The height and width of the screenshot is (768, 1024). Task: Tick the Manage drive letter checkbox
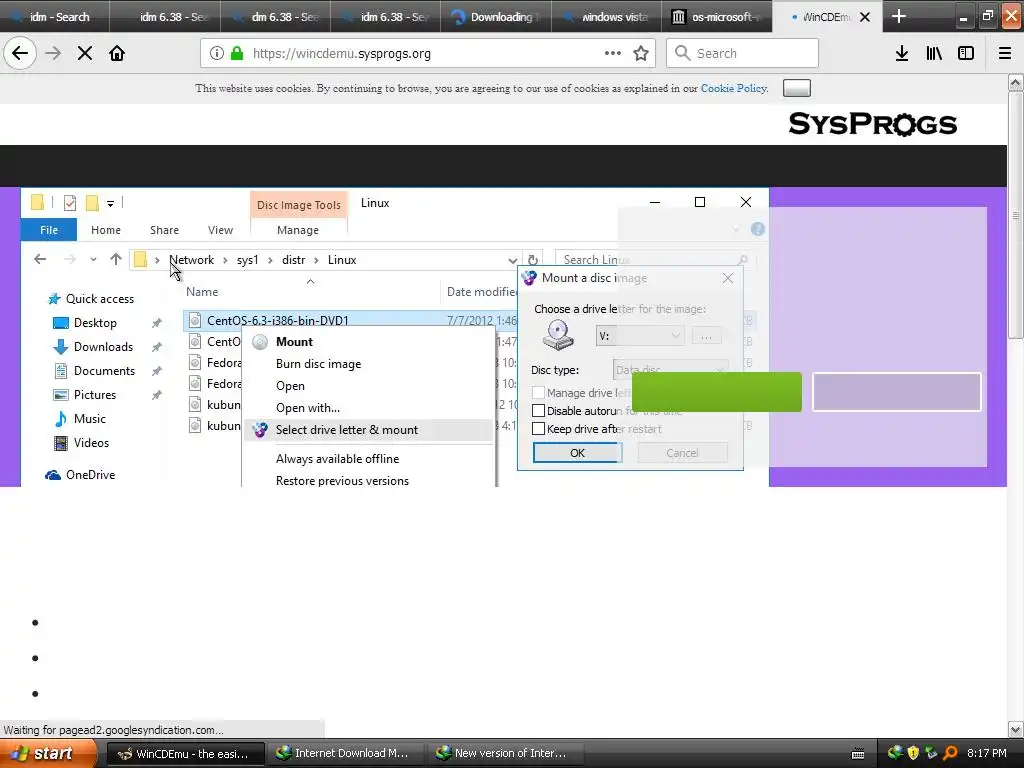tap(538, 392)
